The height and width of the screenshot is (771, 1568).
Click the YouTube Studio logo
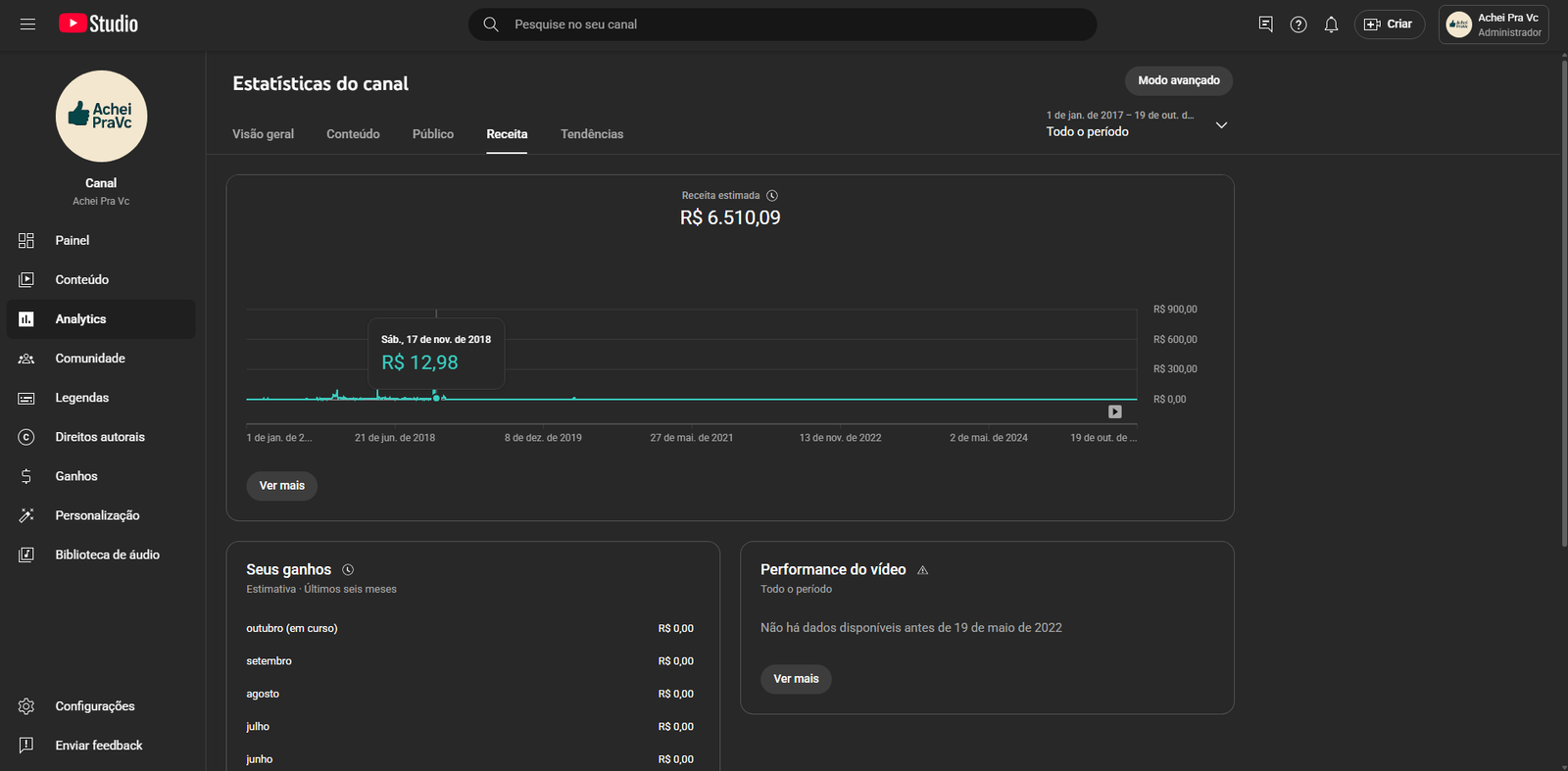pos(98,24)
